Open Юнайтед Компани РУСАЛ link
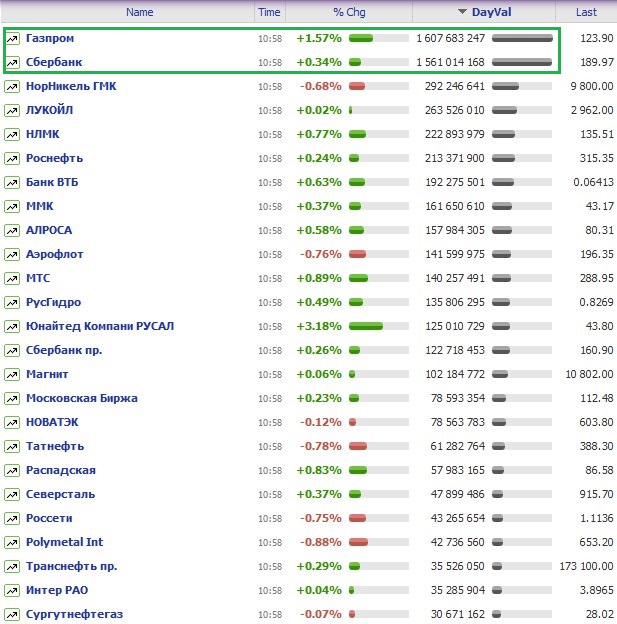 coord(100,326)
